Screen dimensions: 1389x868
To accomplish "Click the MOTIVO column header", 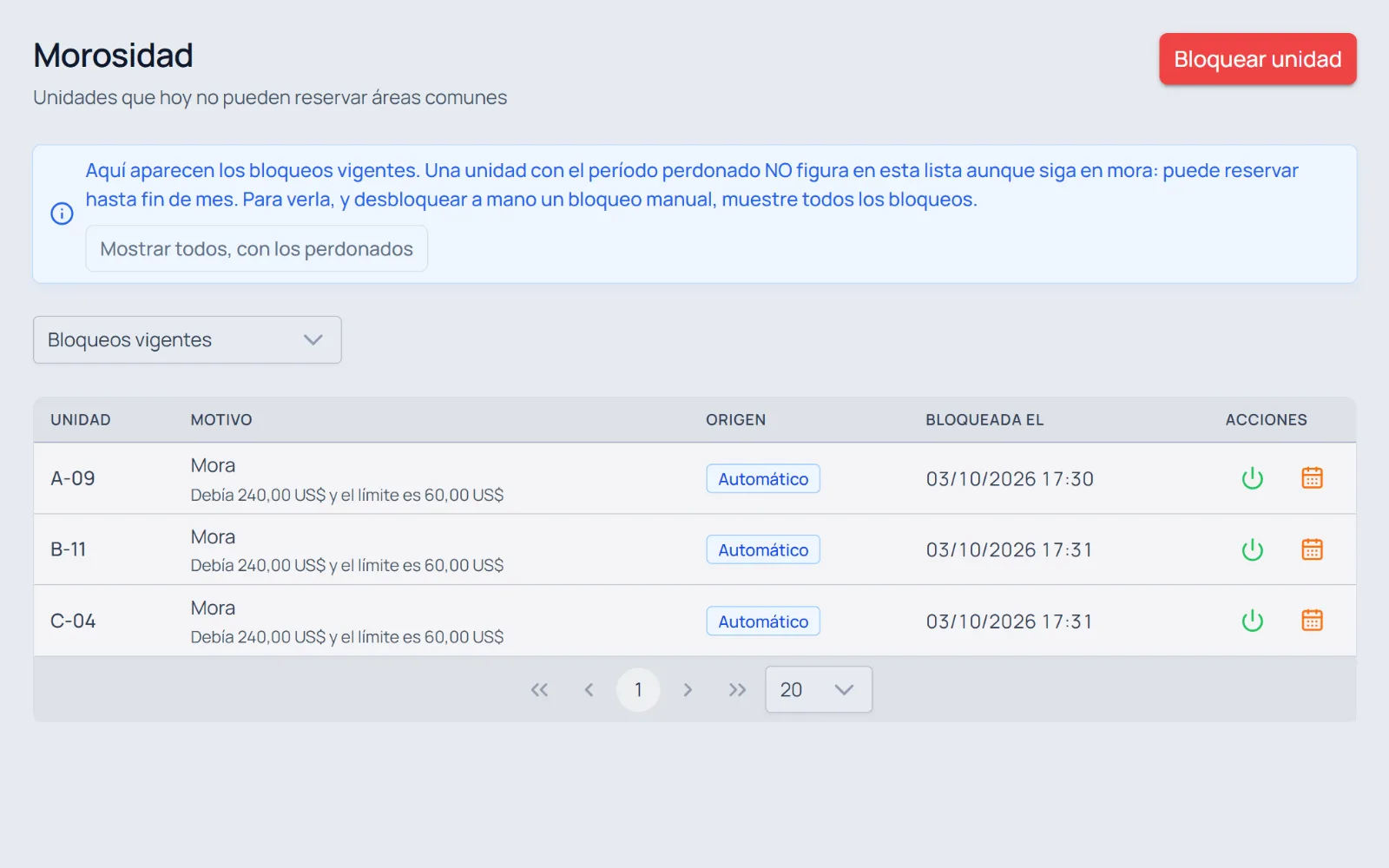I will coord(221,420).
